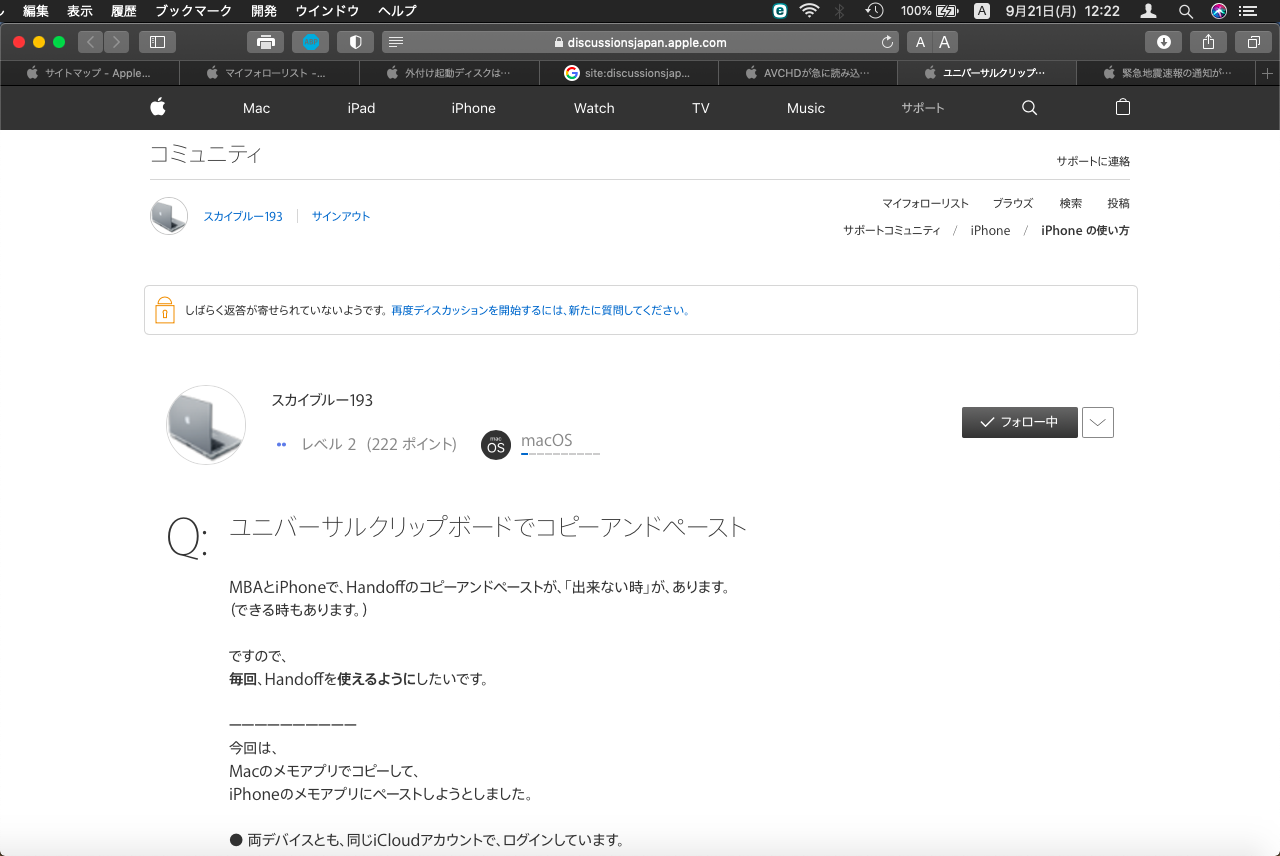Open the privacy shield report

[355, 42]
